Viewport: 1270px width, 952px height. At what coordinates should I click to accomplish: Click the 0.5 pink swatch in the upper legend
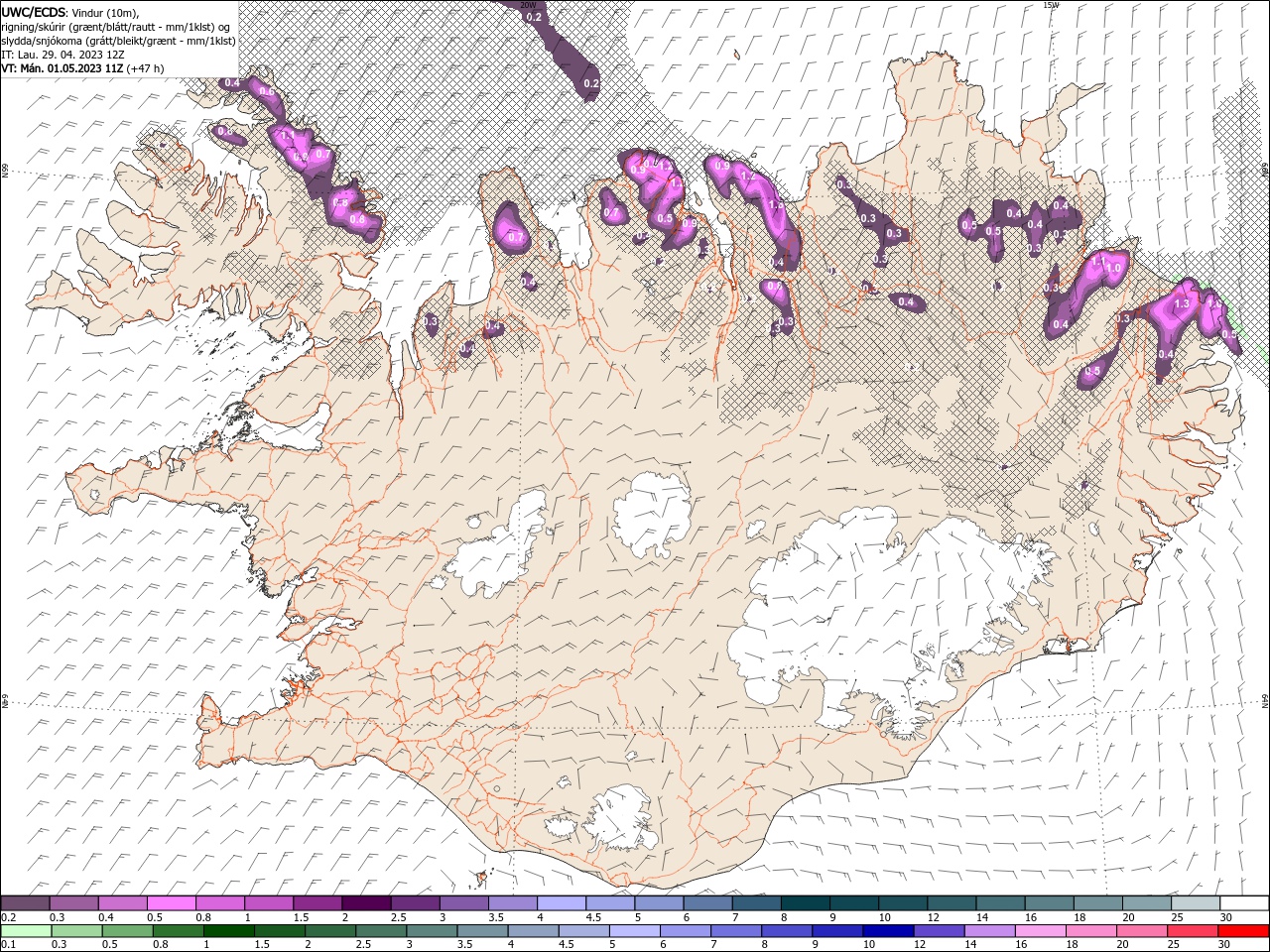[171, 903]
